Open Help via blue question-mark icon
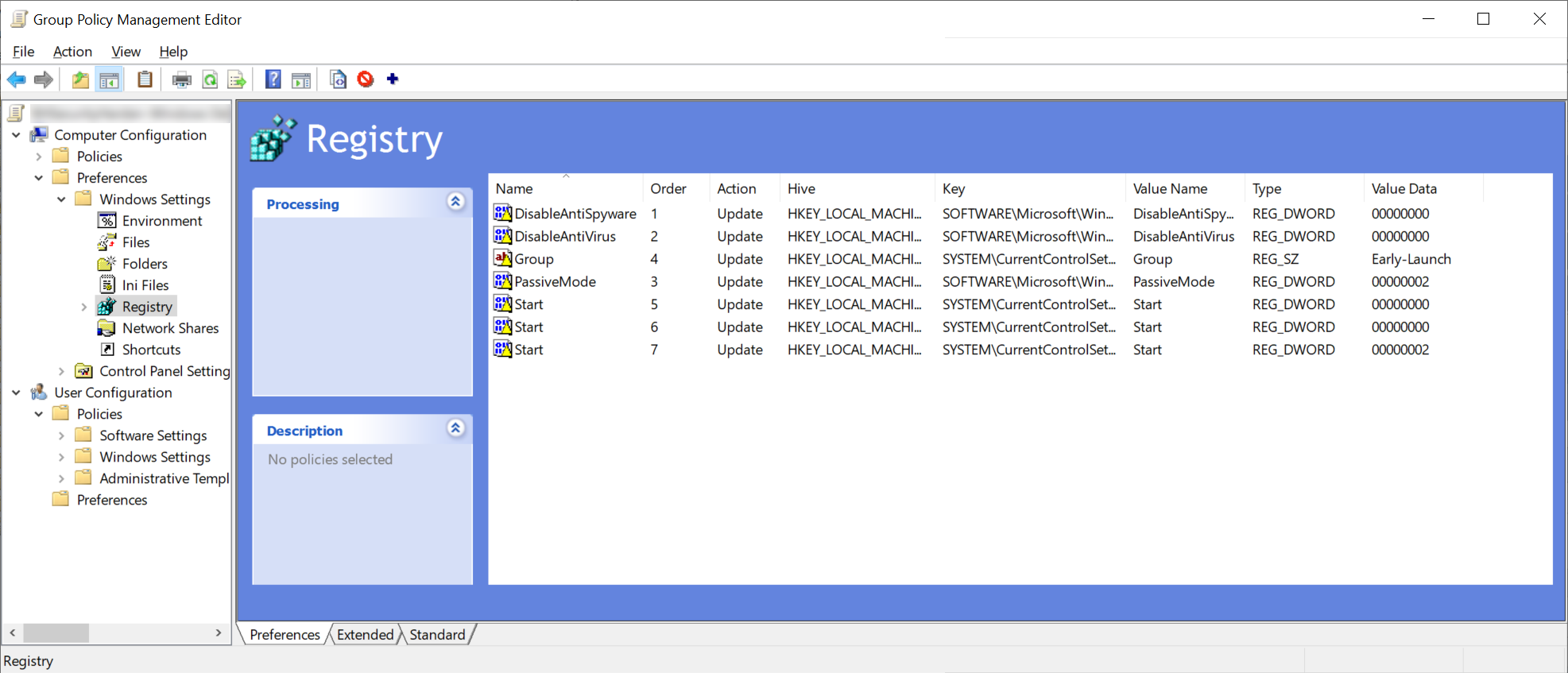 273,79
